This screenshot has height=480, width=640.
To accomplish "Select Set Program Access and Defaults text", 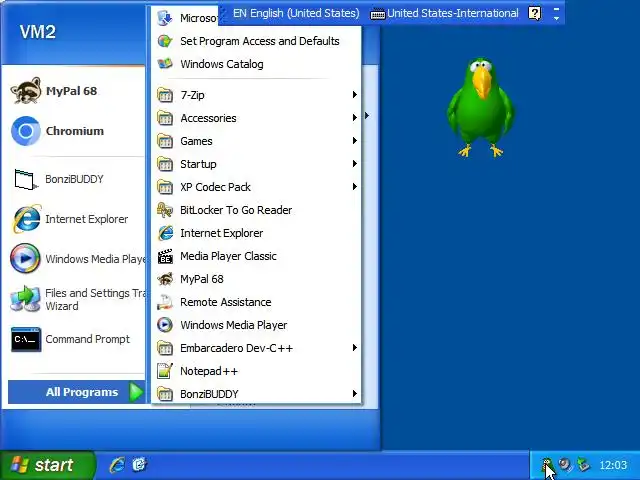I will click(260, 41).
